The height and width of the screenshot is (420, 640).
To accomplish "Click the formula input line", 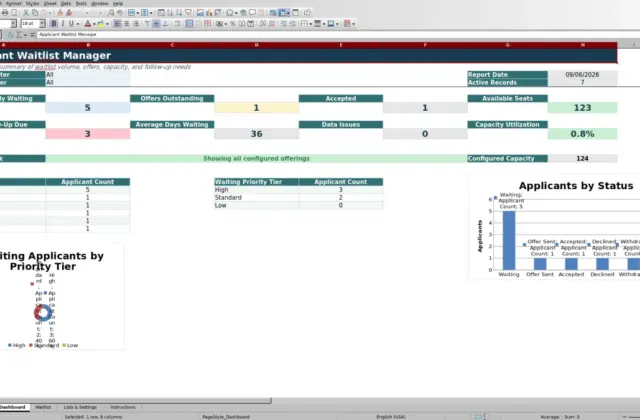I will pyautogui.click(x=339, y=35).
